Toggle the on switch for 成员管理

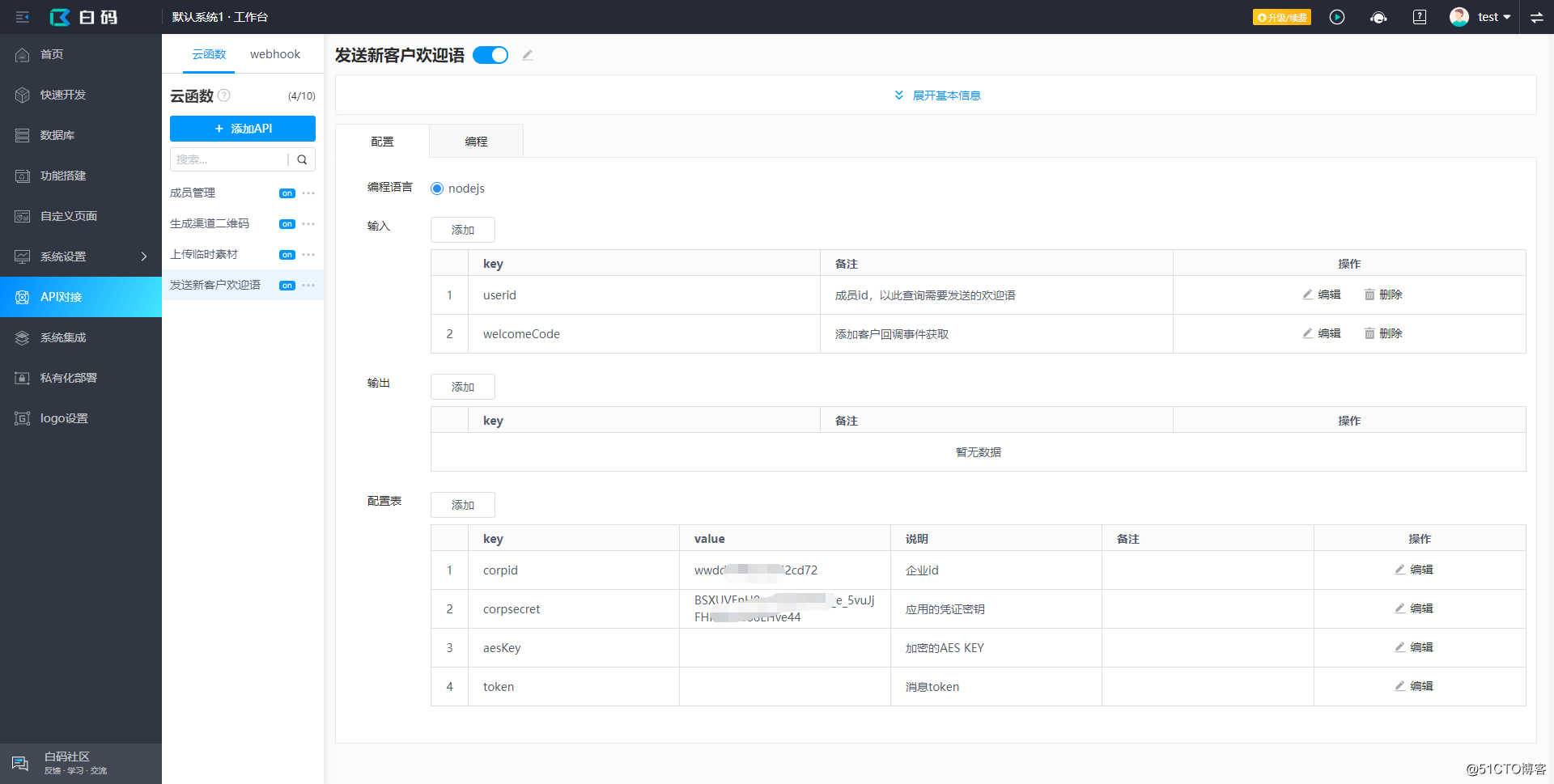(287, 193)
